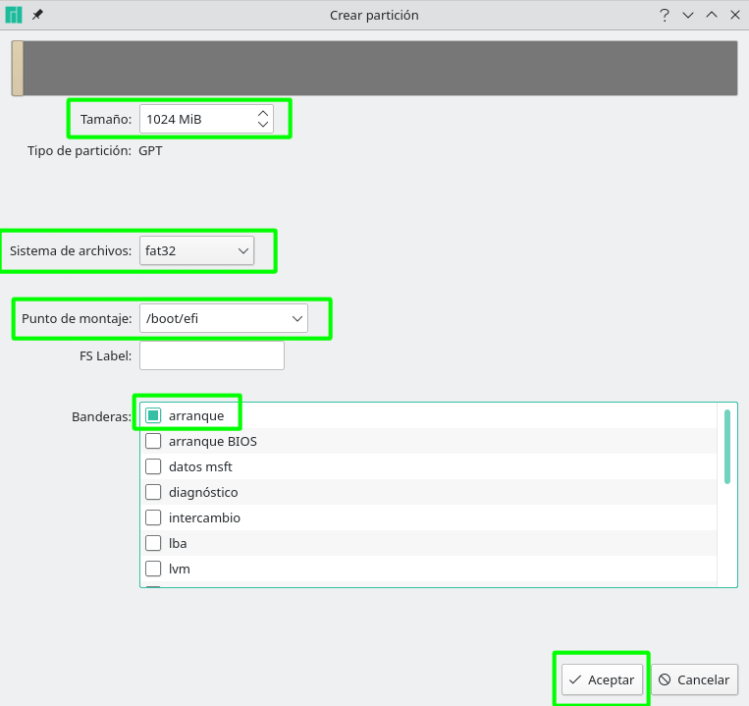
Task: Increase partition size with up arrow
Action: tap(263, 113)
